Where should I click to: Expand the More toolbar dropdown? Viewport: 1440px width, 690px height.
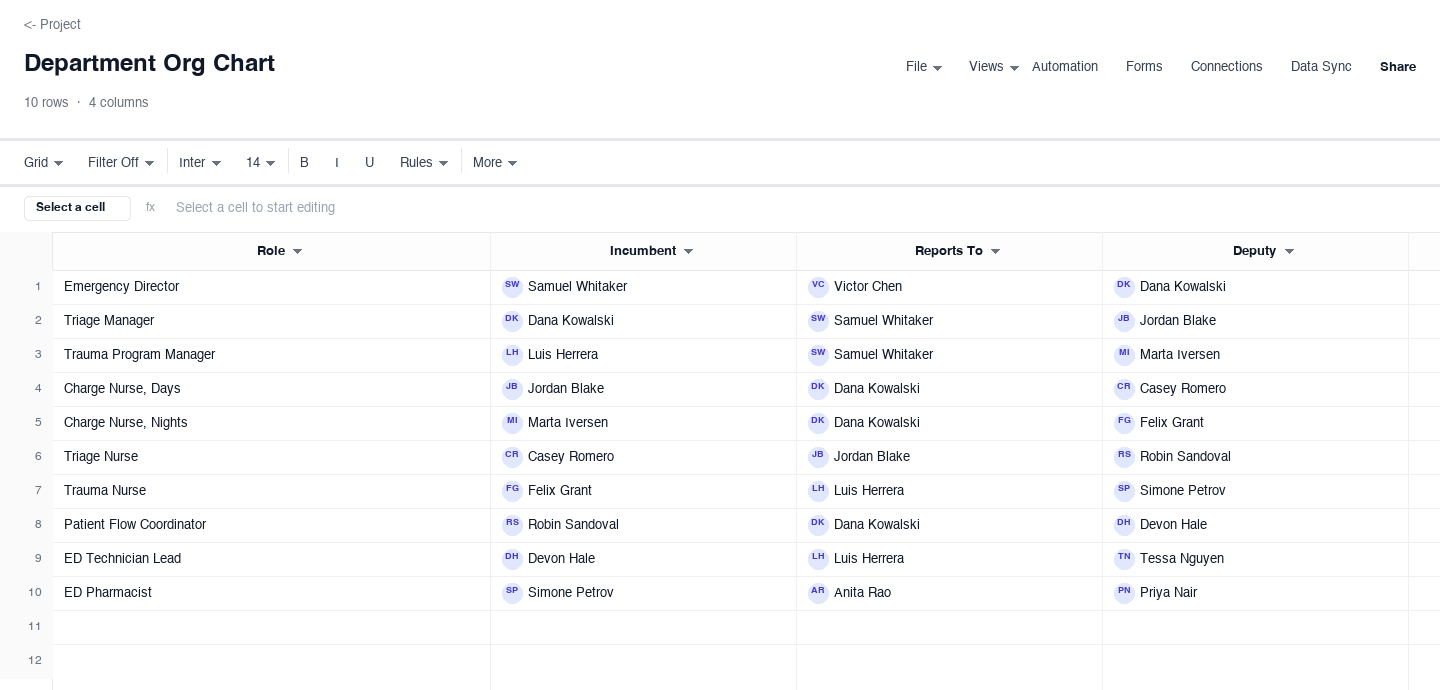coord(495,163)
